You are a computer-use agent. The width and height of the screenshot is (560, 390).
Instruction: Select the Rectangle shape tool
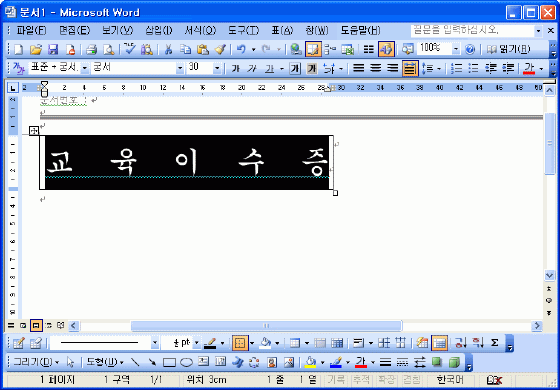click(169, 363)
